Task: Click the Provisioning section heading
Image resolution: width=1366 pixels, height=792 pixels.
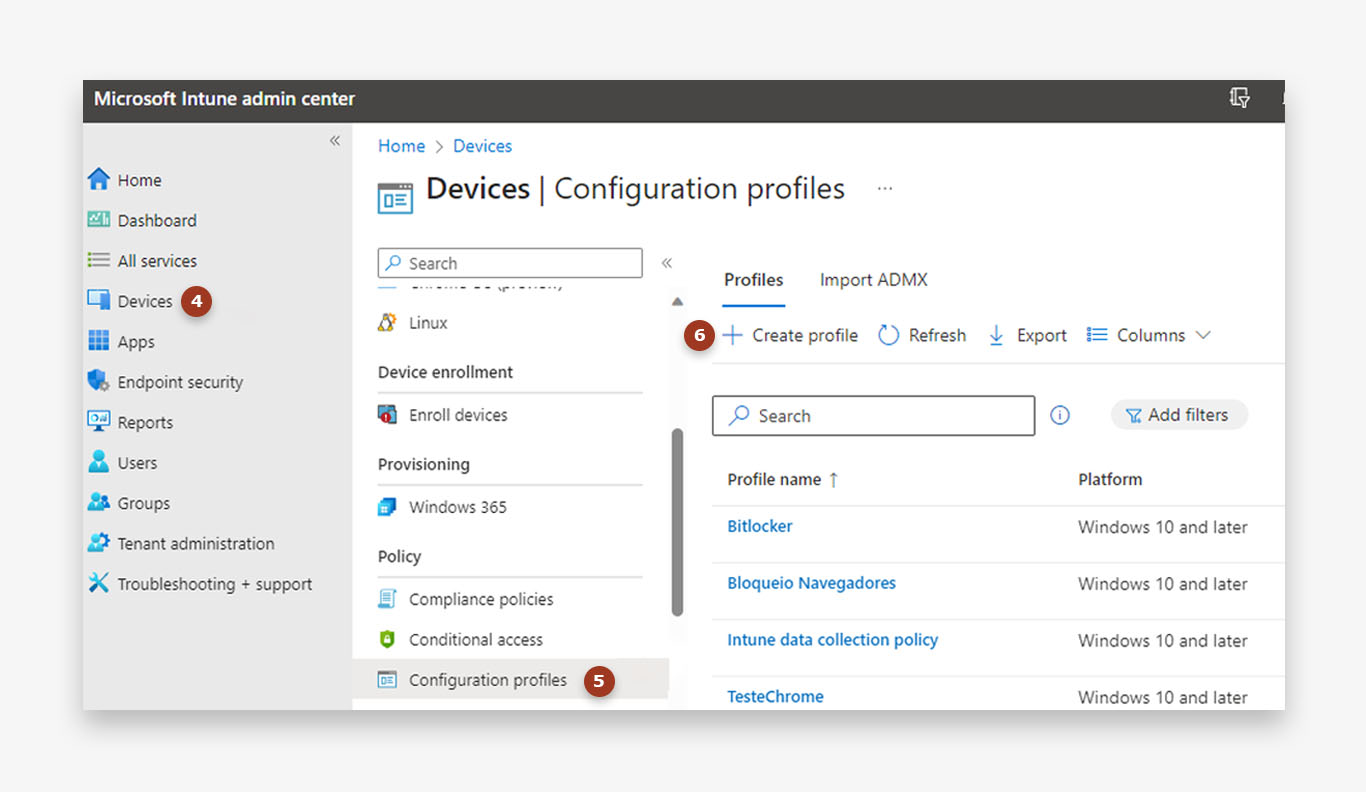Action: 423,465
